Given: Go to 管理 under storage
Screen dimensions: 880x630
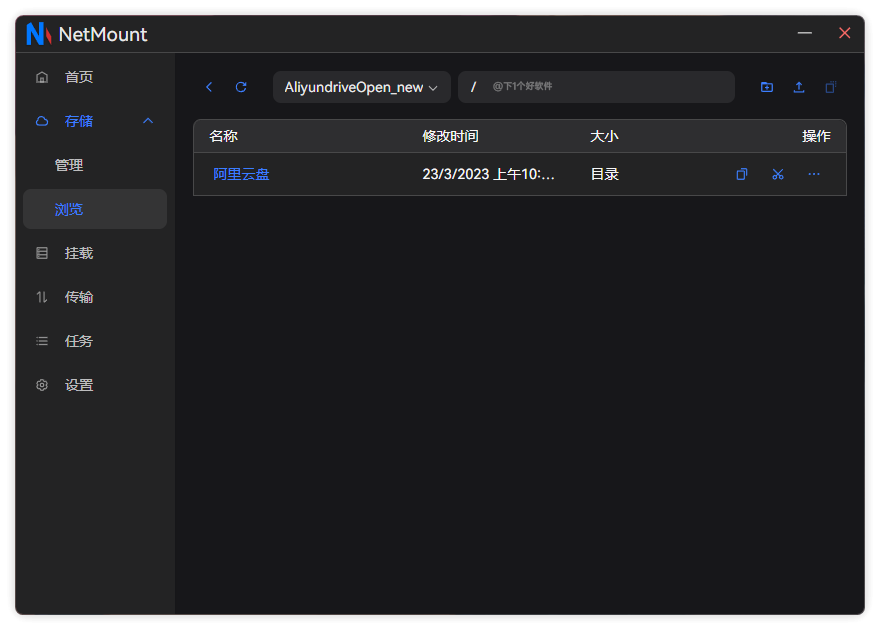Looking at the screenshot, I should tap(69, 165).
